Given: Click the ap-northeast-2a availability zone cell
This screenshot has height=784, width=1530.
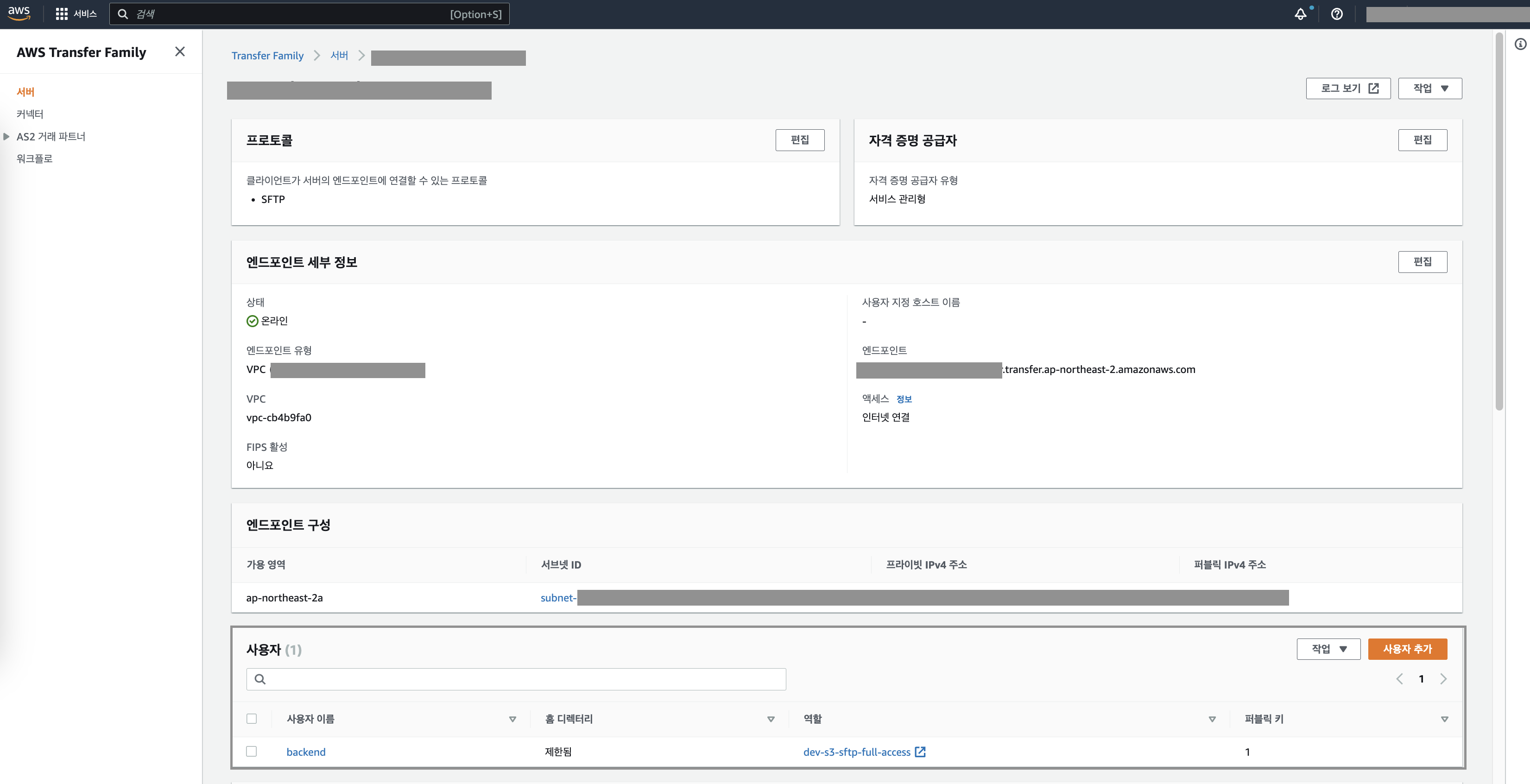Looking at the screenshot, I should (x=285, y=598).
